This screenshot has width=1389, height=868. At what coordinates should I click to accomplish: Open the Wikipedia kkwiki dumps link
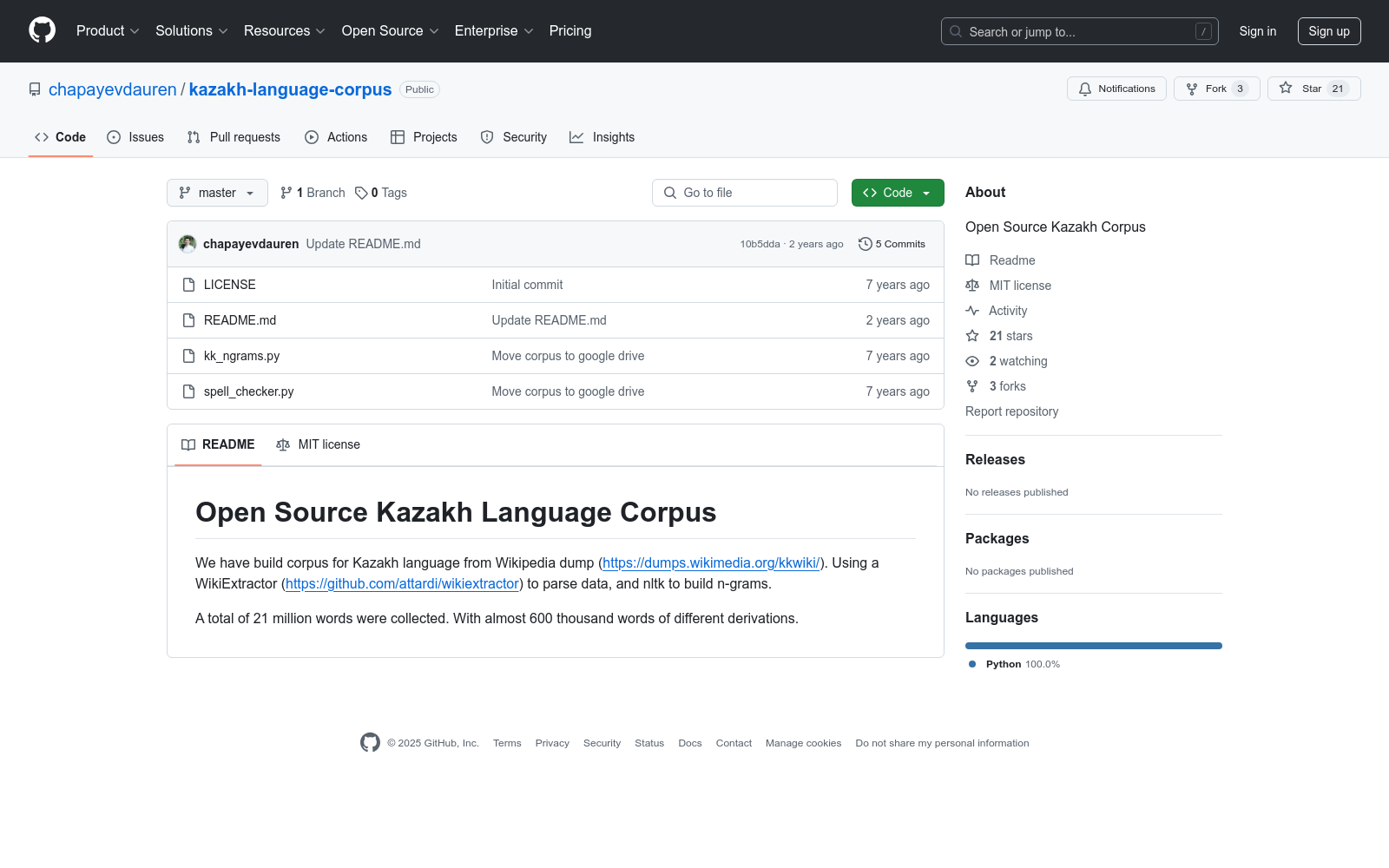coord(711,562)
